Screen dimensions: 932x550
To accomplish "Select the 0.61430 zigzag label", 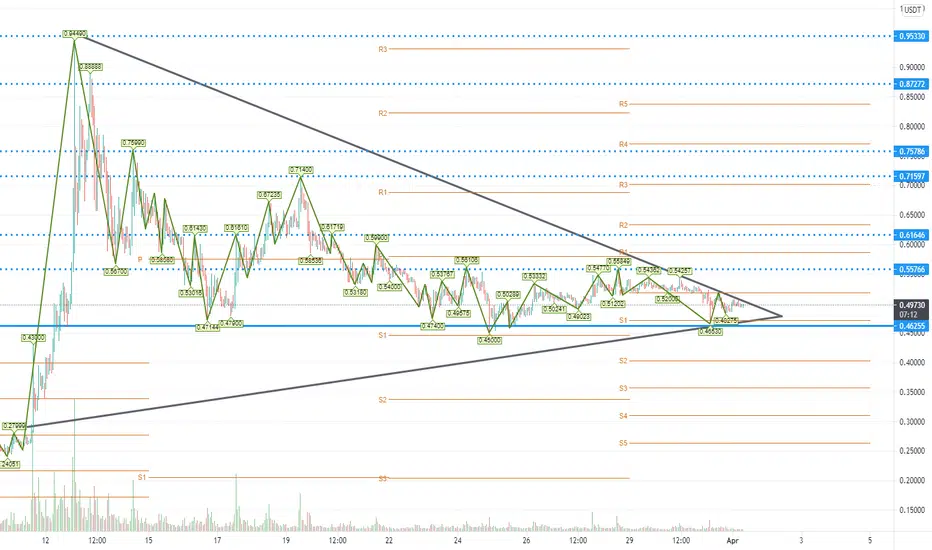I will tap(195, 228).
